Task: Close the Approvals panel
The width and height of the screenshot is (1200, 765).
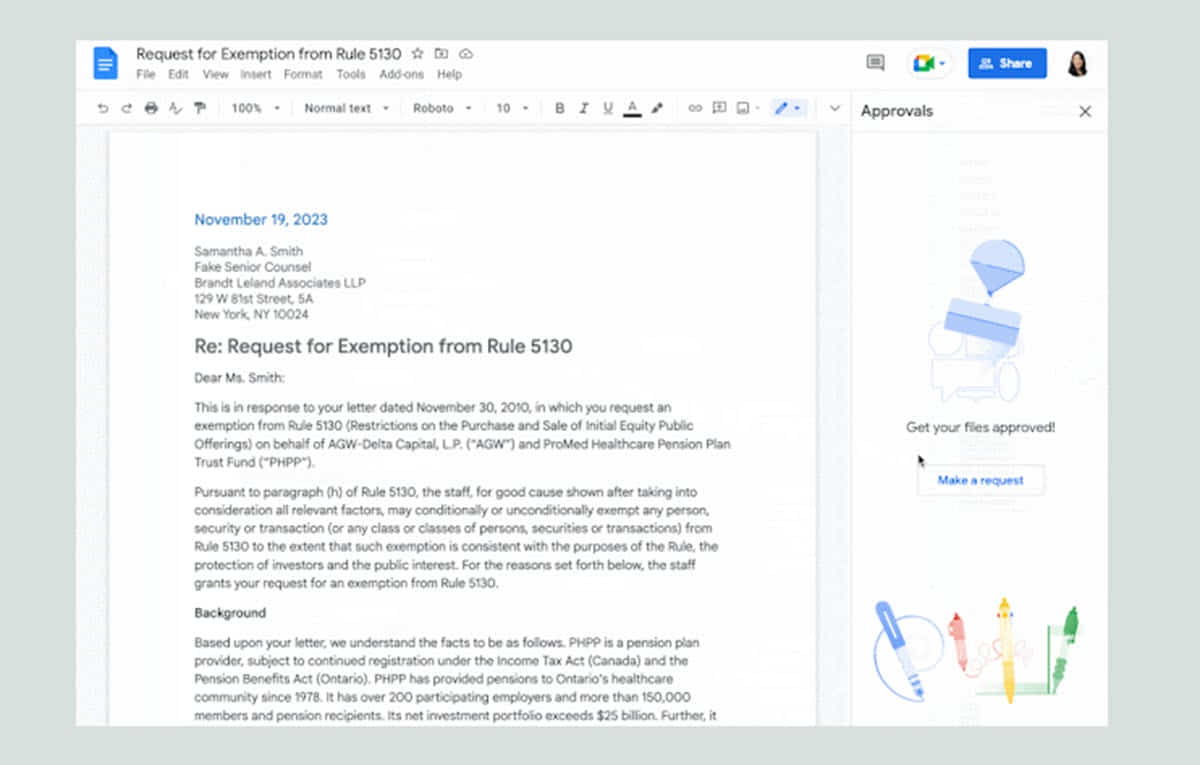Action: pyautogui.click(x=1085, y=111)
